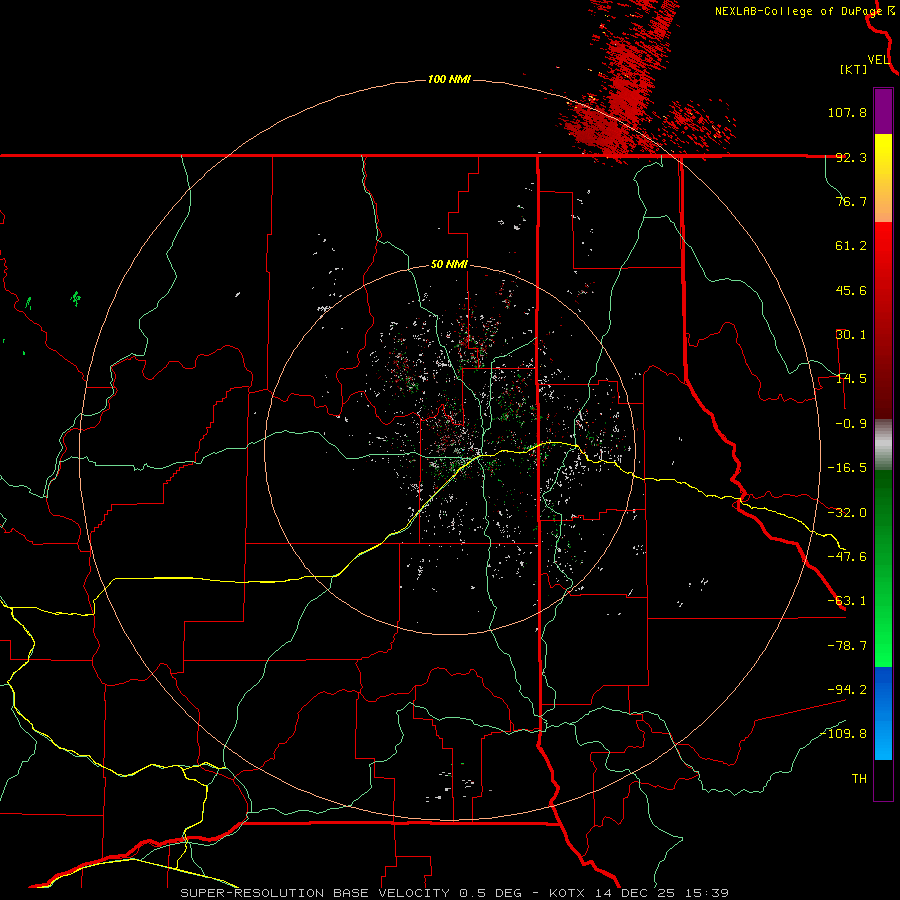Click the -16.5 value on velocity scale
The height and width of the screenshot is (900, 900).
[847, 468]
